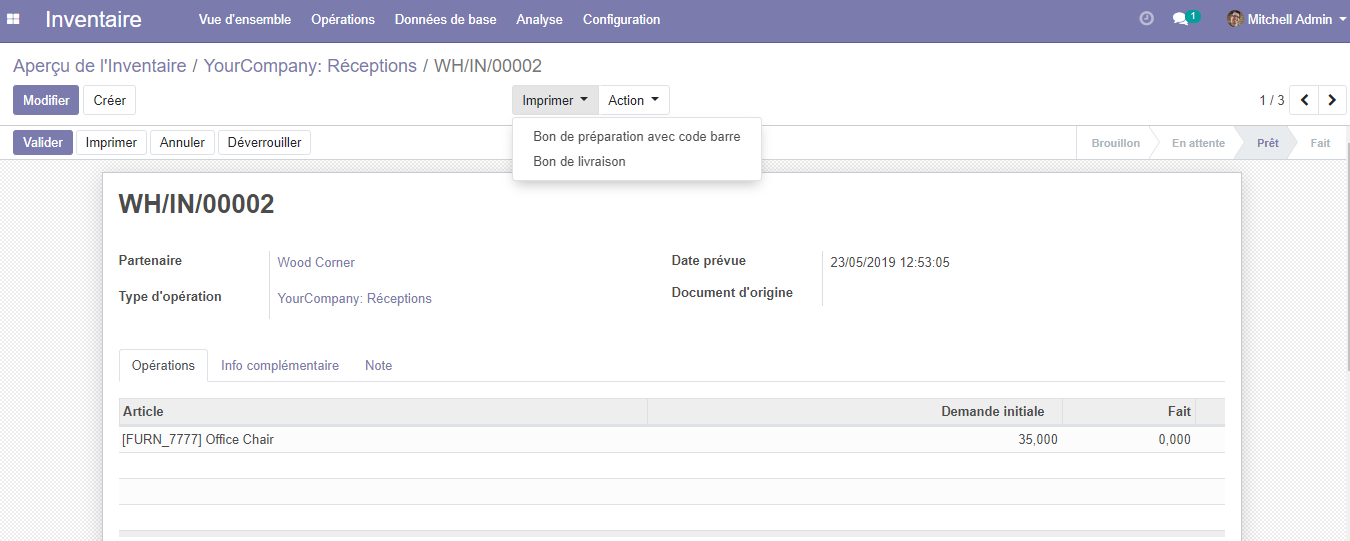Open Wood Corner partner link
This screenshot has width=1350, height=541.
pyautogui.click(x=316, y=262)
